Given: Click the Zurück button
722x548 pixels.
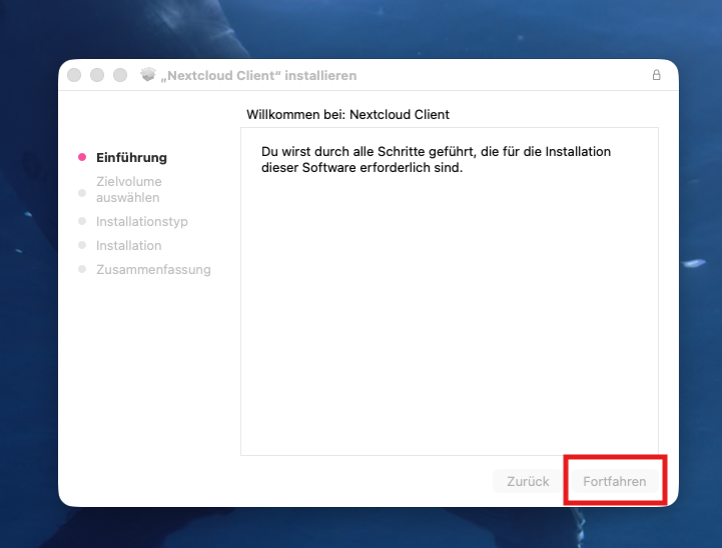Looking at the screenshot, I should tap(528, 481).
